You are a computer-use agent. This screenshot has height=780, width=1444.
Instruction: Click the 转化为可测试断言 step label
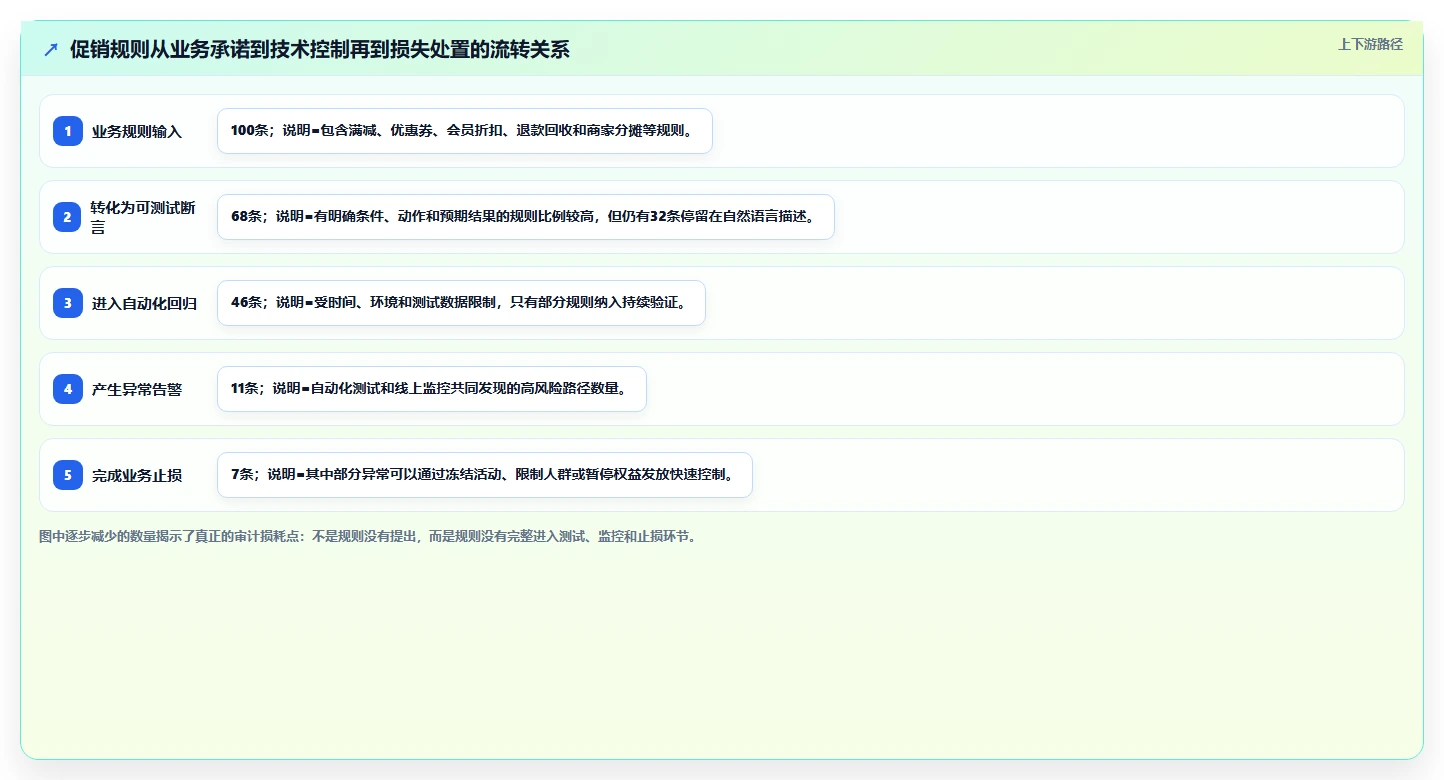[144, 217]
